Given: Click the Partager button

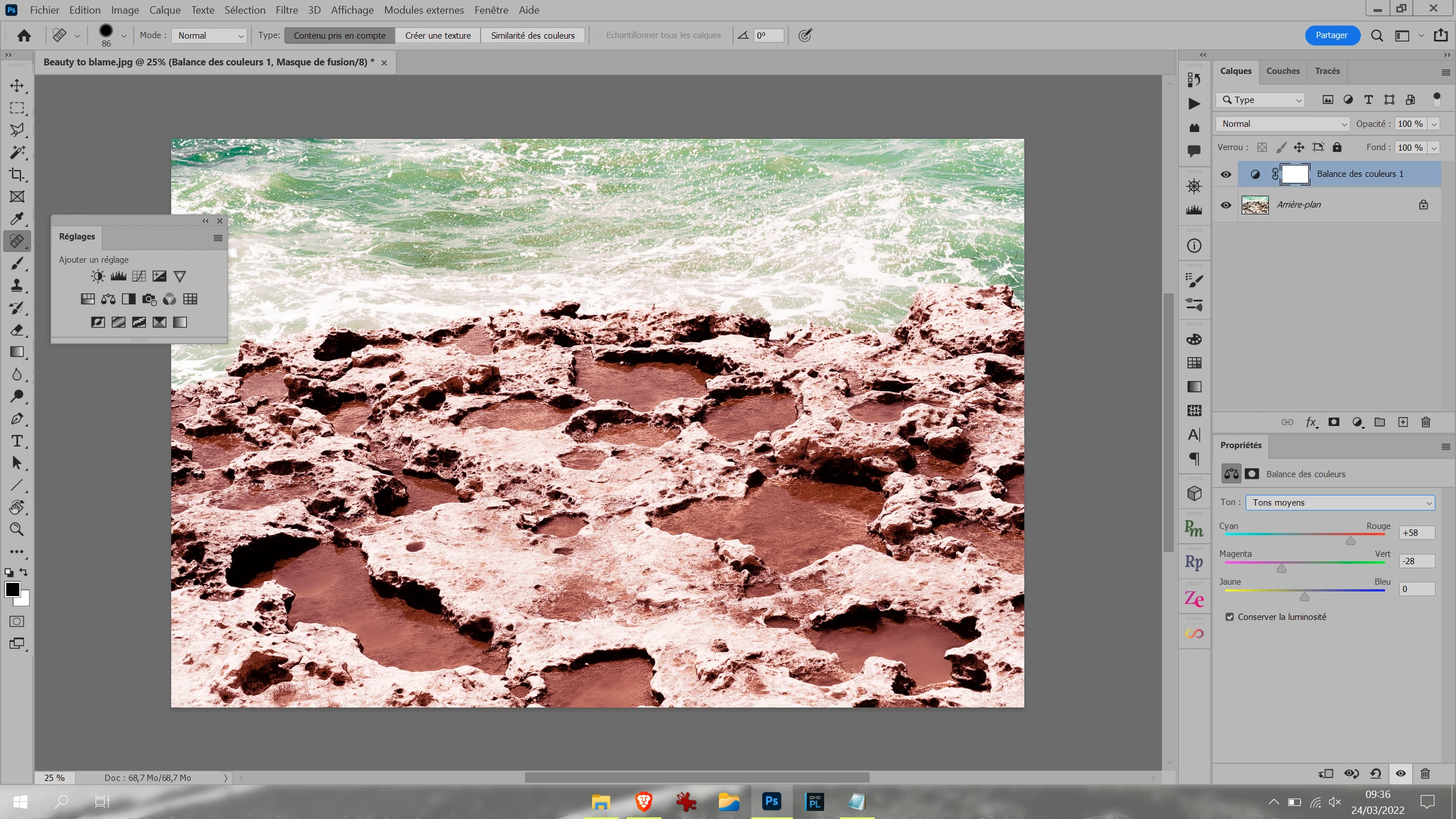Looking at the screenshot, I should pos(1331,35).
